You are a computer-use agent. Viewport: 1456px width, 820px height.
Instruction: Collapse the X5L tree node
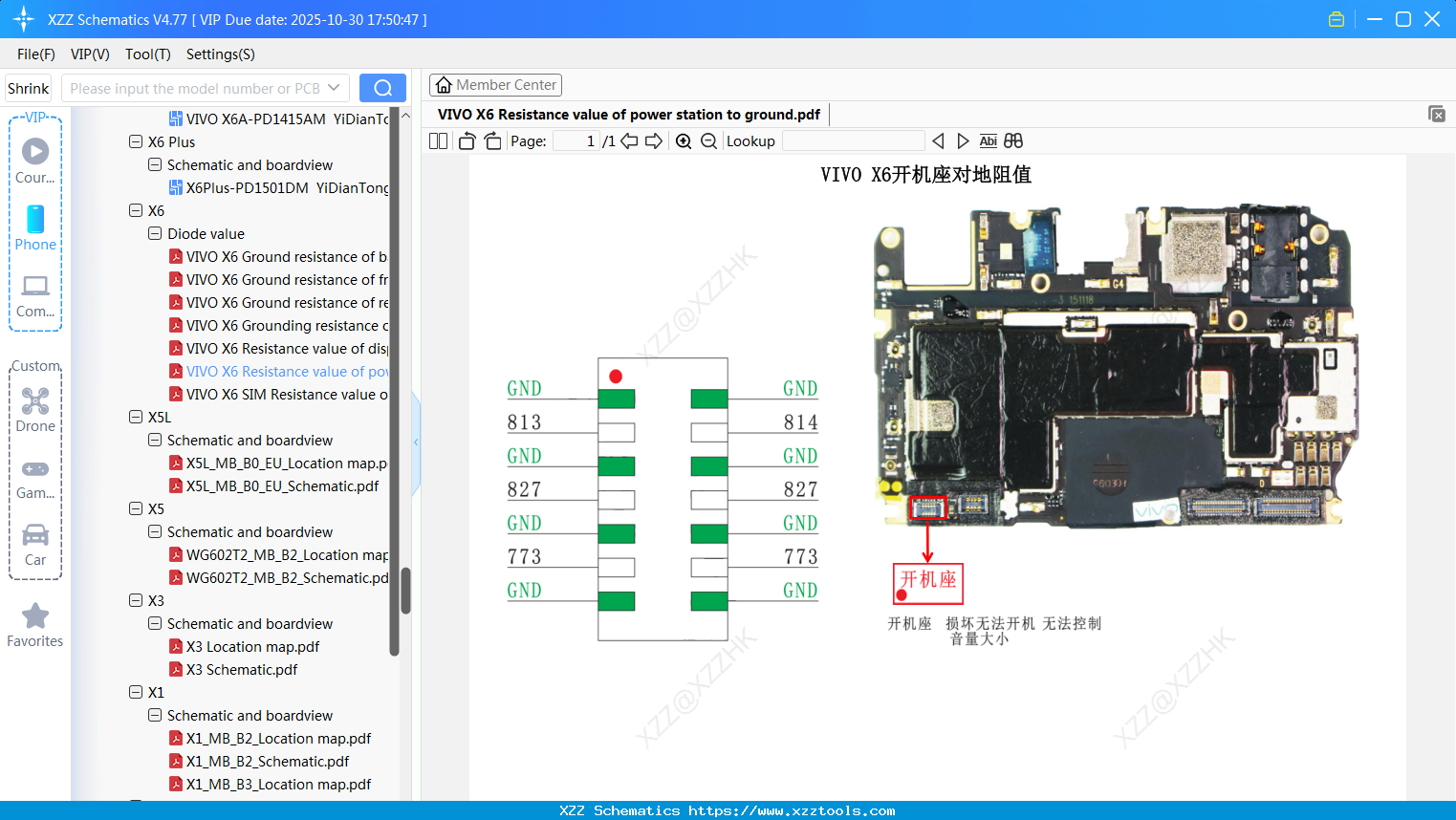[x=135, y=417]
